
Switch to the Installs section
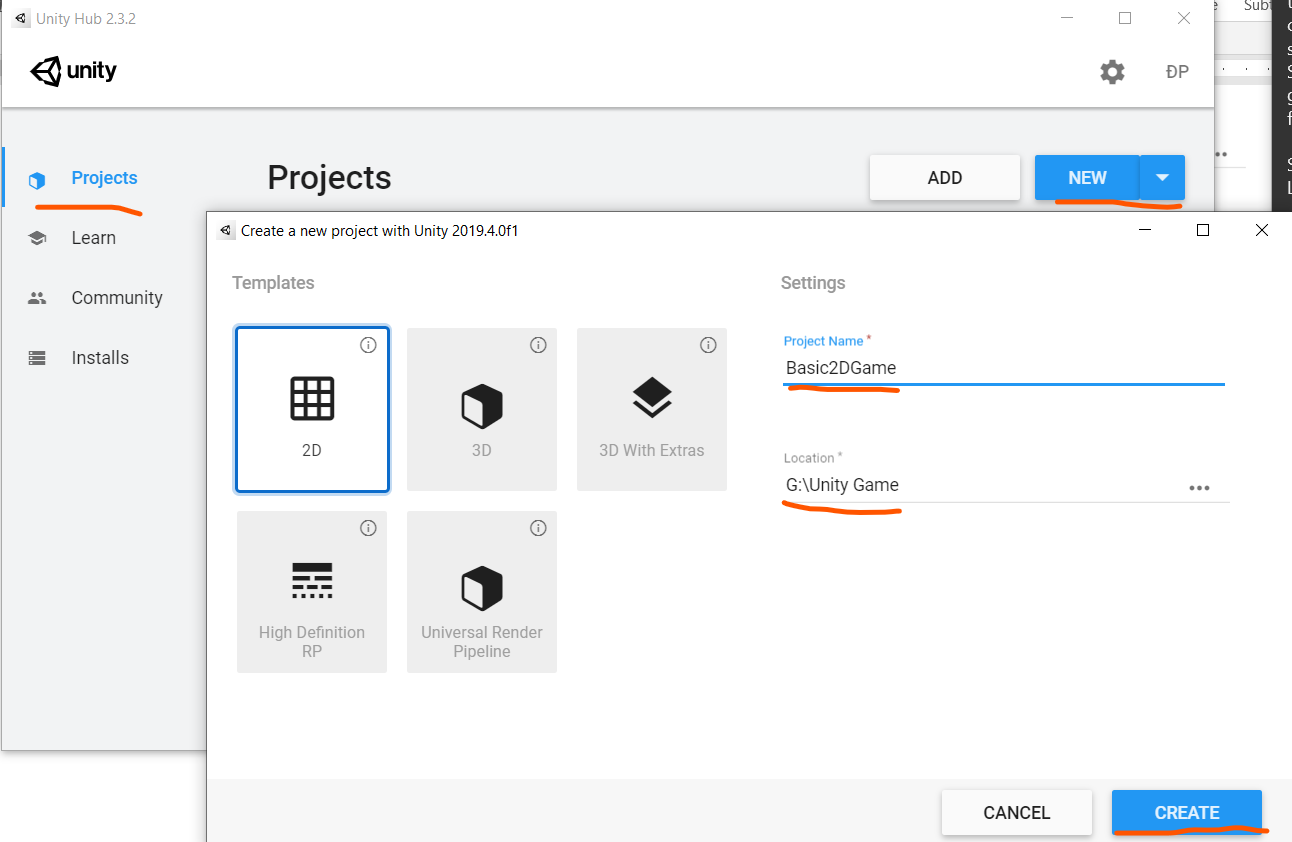pos(100,358)
